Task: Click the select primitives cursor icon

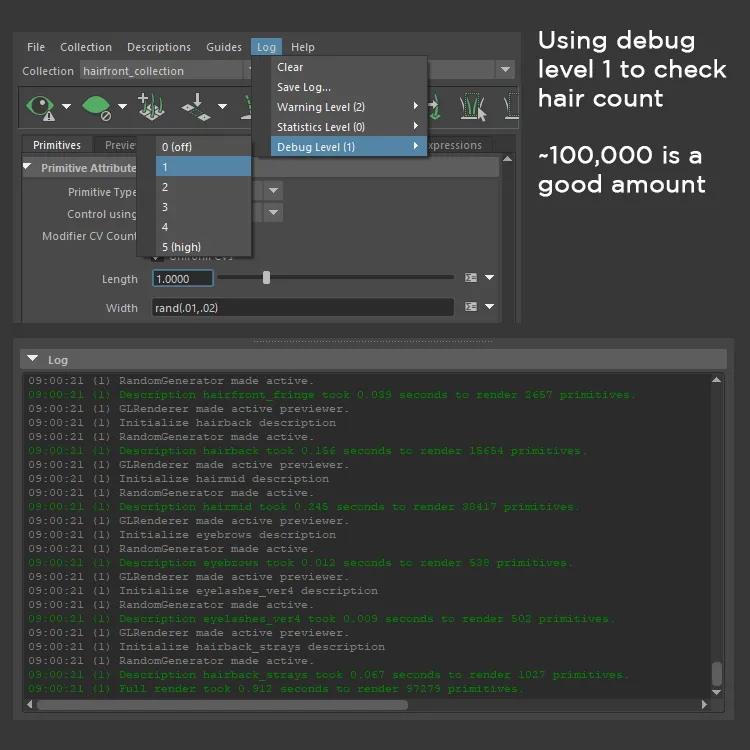Action: click(473, 107)
